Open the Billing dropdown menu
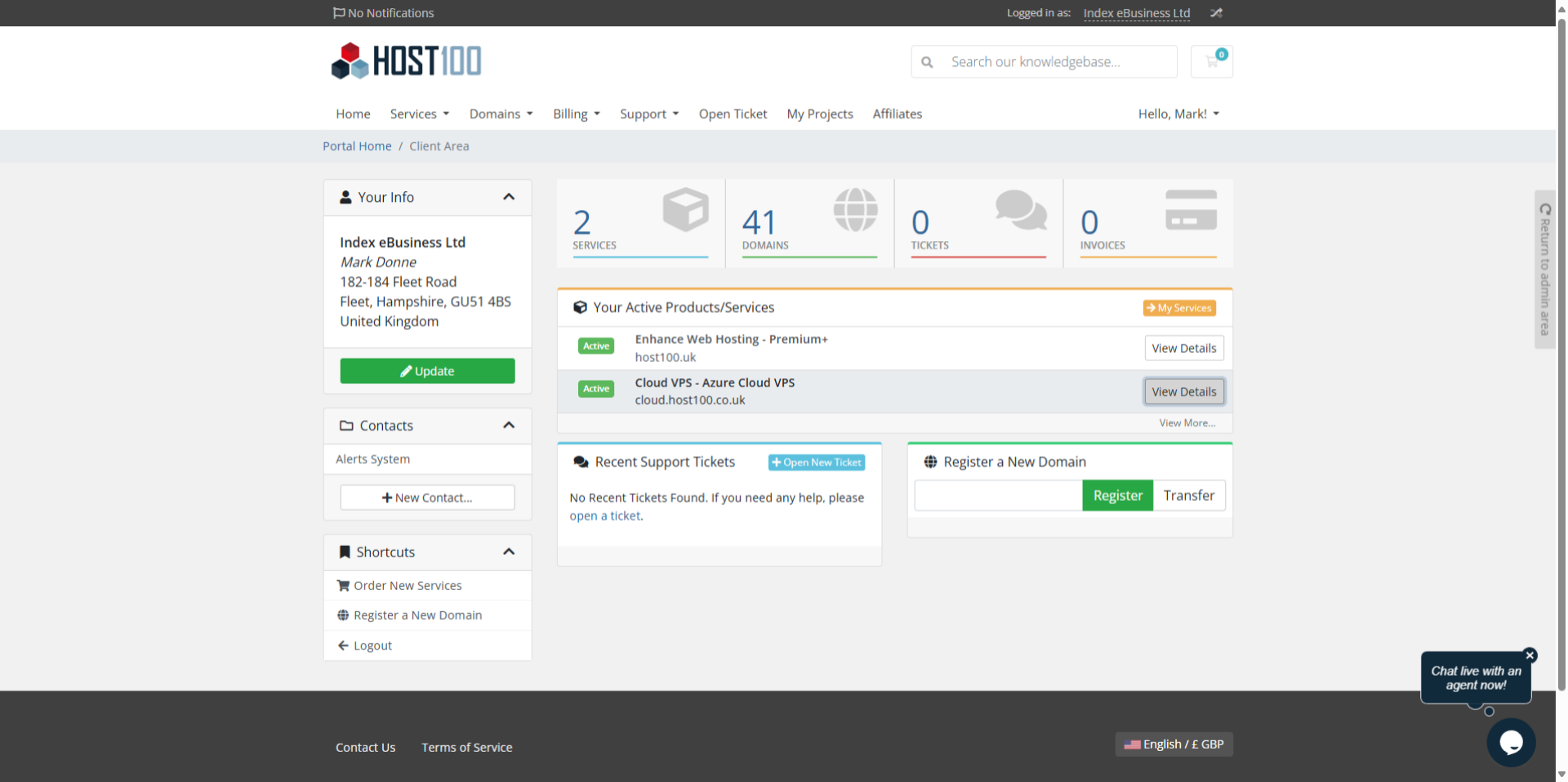 click(577, 114)
